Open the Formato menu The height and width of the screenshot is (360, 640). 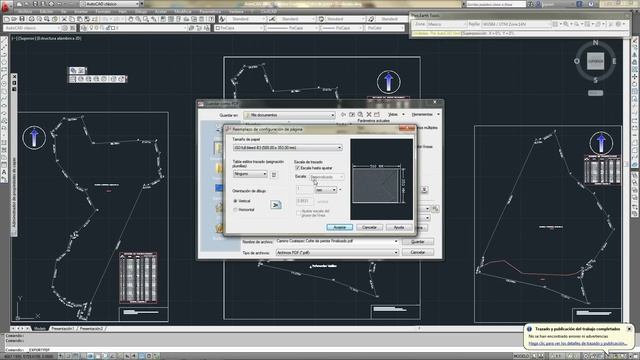click(103, 11)
